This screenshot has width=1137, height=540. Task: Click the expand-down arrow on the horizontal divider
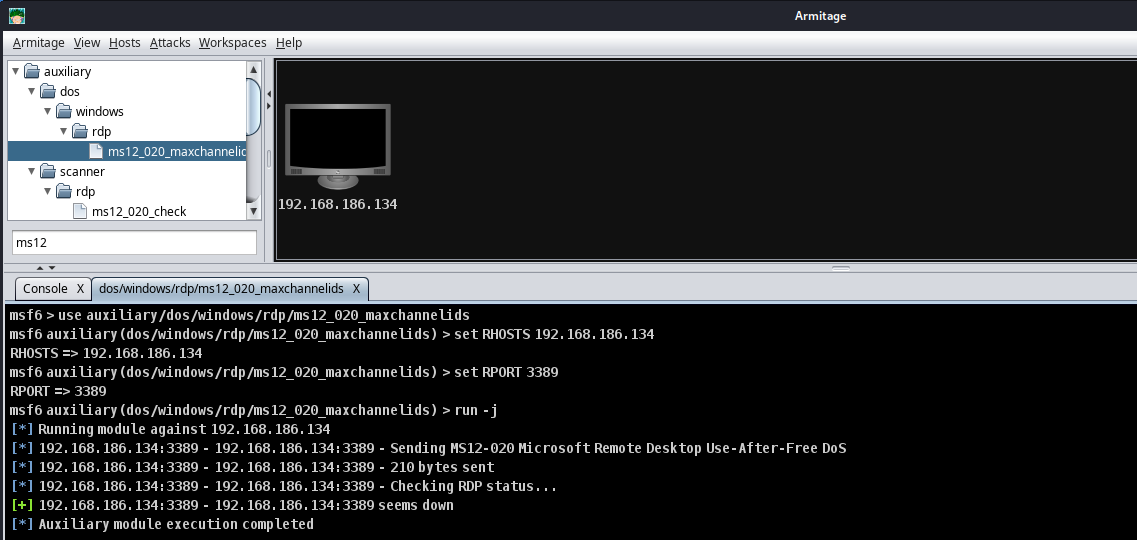tap(51, 268)
